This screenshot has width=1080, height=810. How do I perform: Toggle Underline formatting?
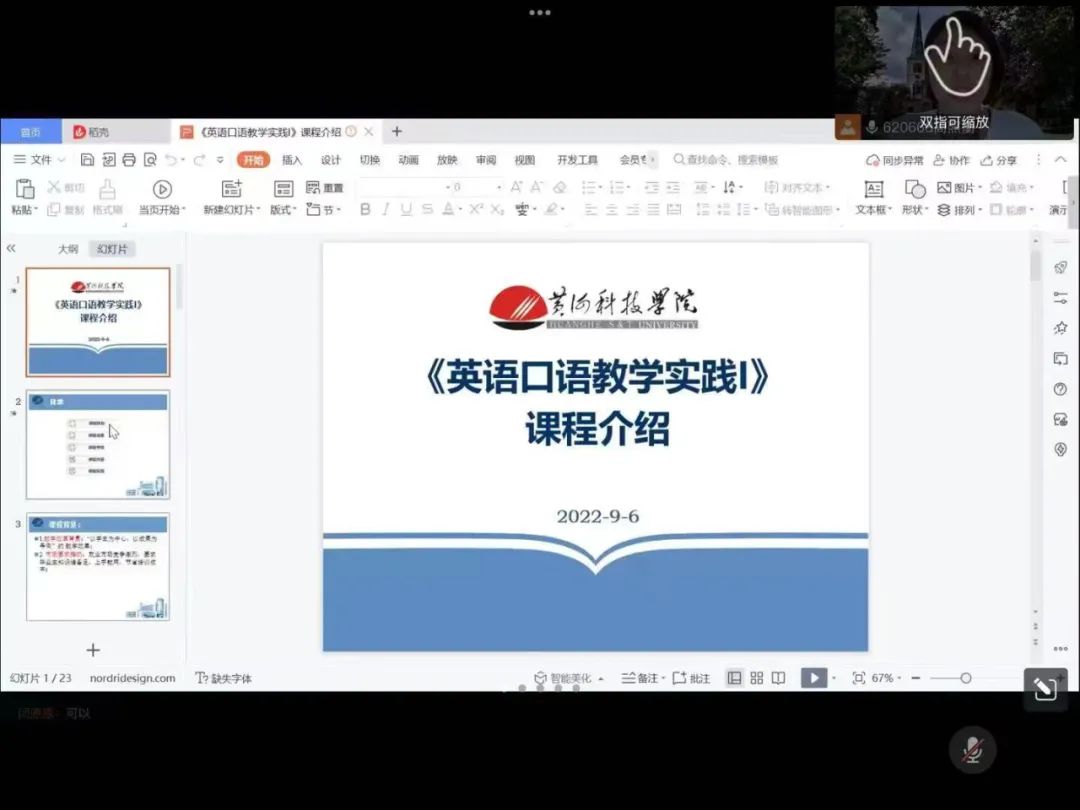(x=406, y=209)
